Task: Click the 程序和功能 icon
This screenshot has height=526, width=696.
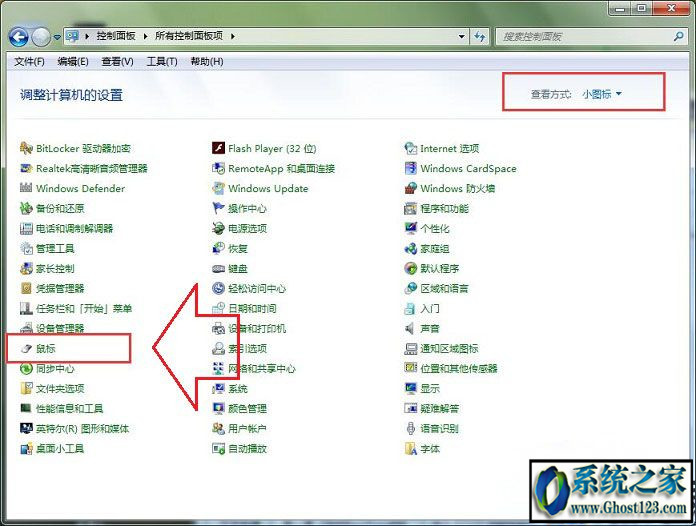Action: 411,208
